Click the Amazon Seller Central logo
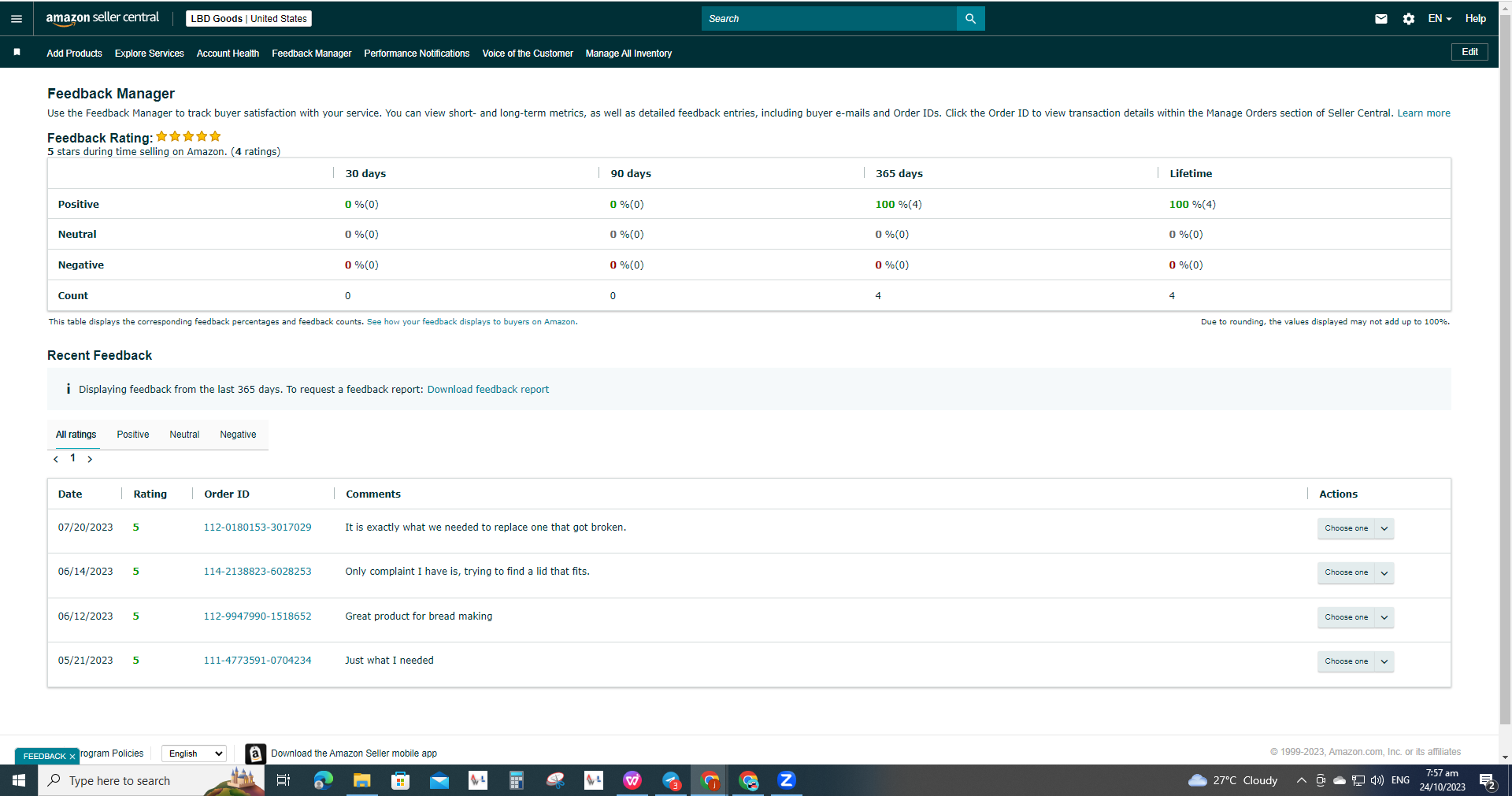The width and height of the screenshot is (1512, 796). [x=102, y=18]
